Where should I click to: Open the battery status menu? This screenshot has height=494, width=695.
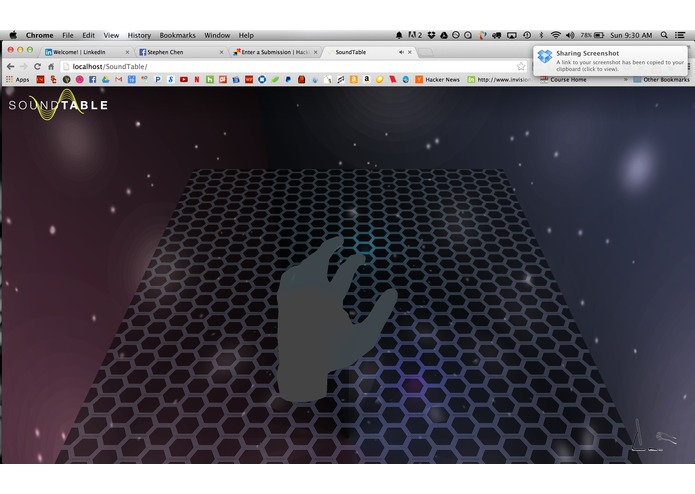click(x=592, y=35)
